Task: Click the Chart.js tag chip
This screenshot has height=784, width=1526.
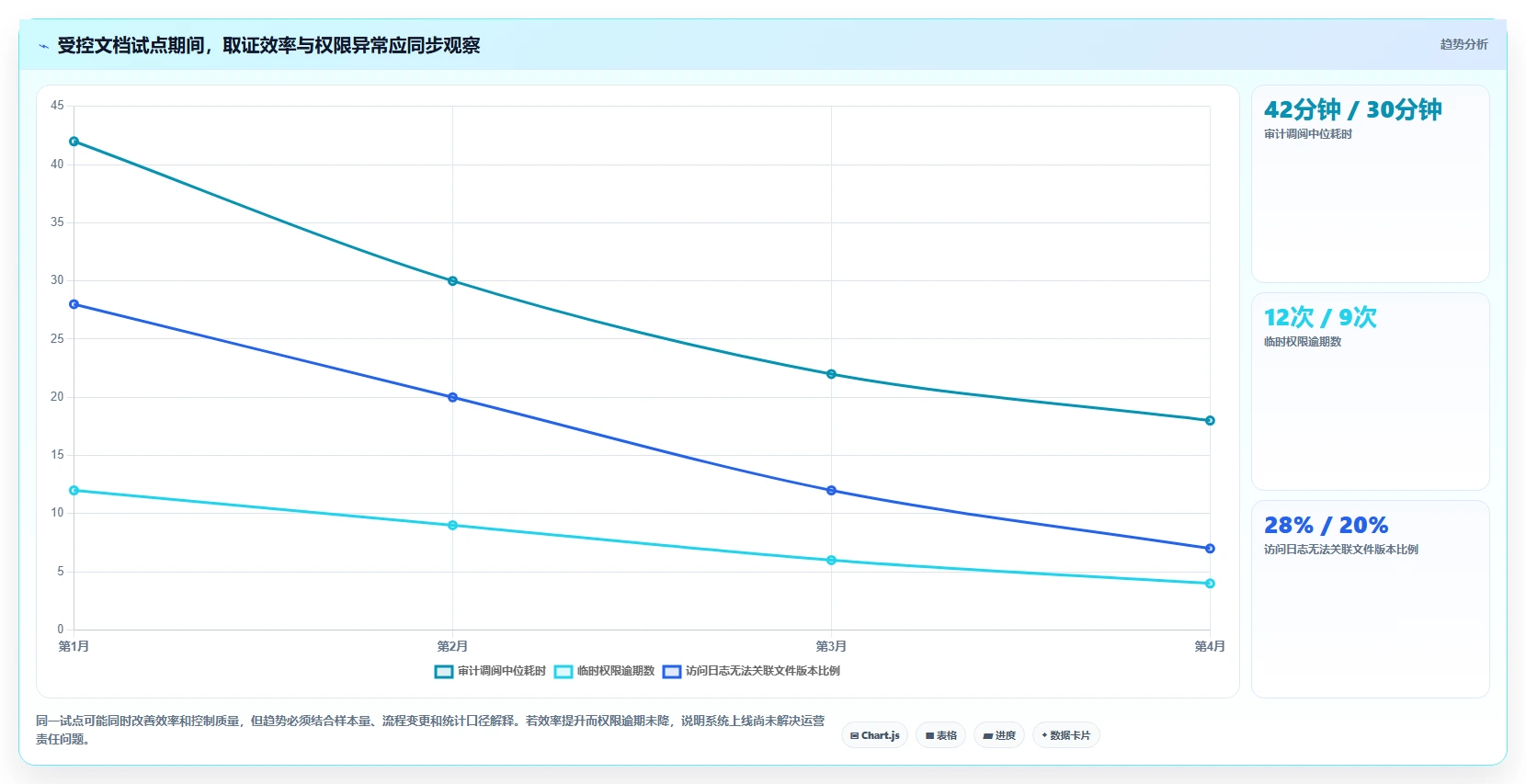Action: pos(875,735)
